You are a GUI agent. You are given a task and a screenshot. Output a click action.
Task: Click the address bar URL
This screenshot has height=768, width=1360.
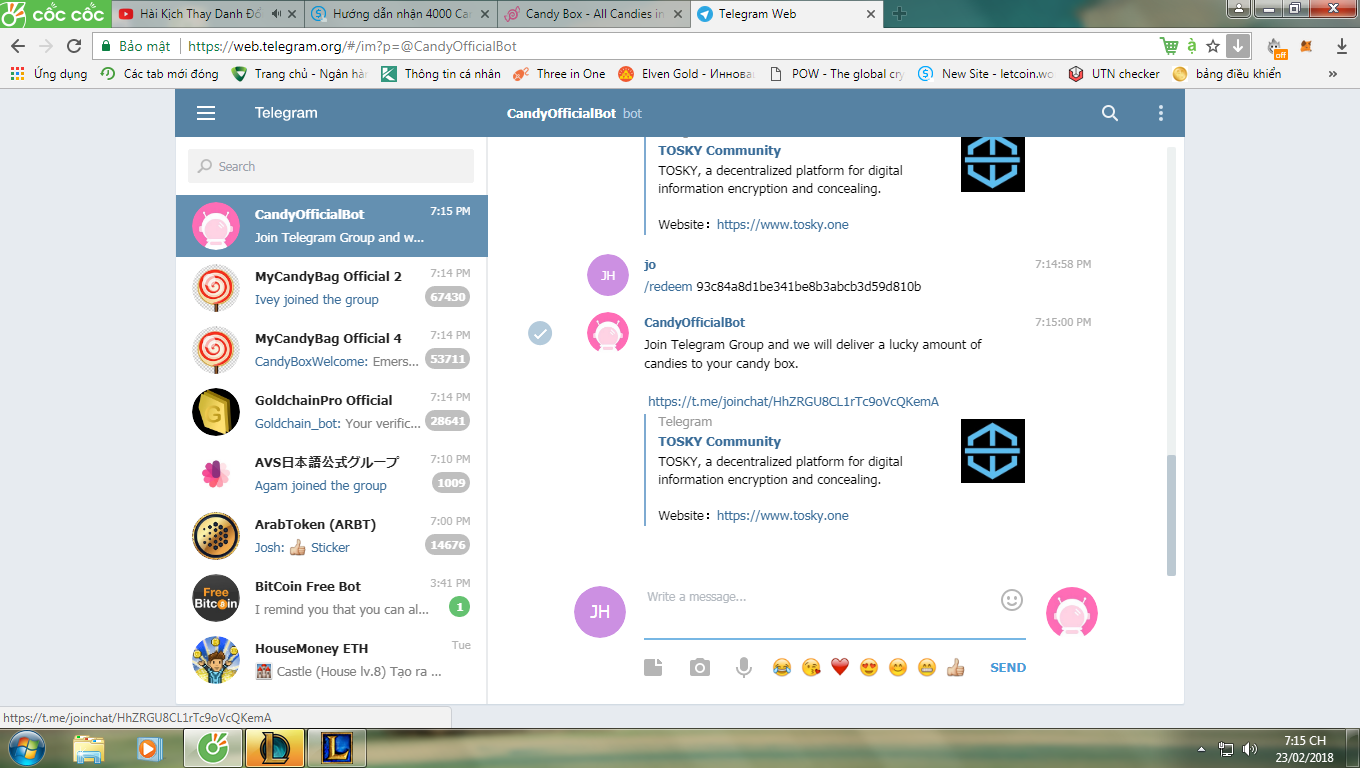click(x=352, y=46)
